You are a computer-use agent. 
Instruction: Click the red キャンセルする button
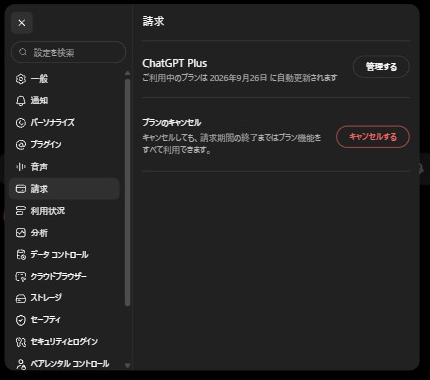[x=373, y=137]
